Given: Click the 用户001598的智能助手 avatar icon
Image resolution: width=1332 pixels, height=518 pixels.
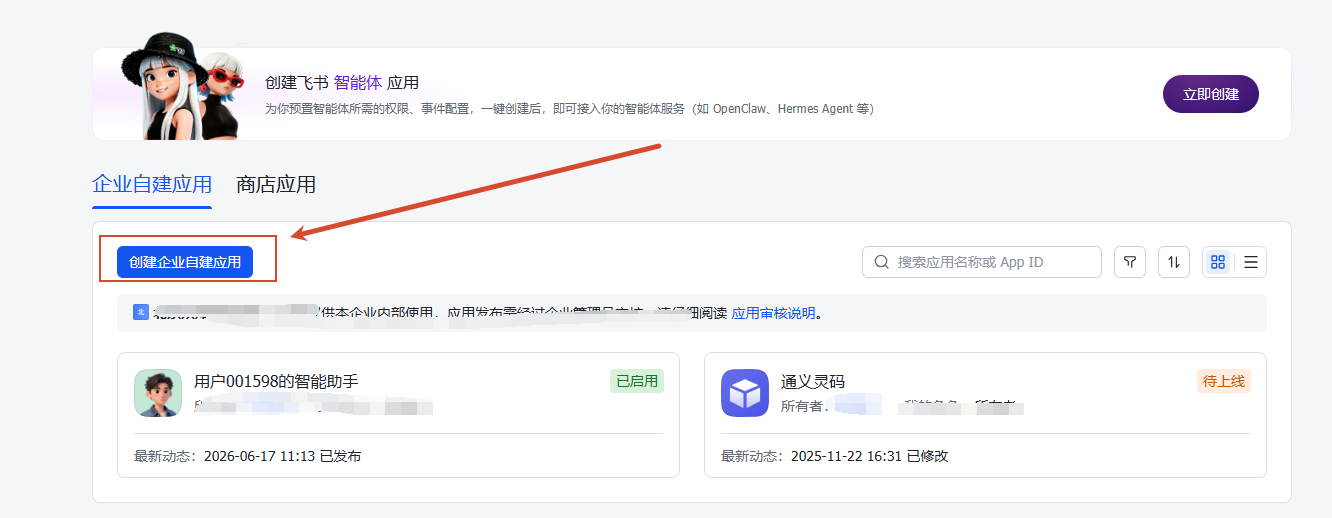Looking at the screenshot, I should pyautogui.click(x=158, y=393).
